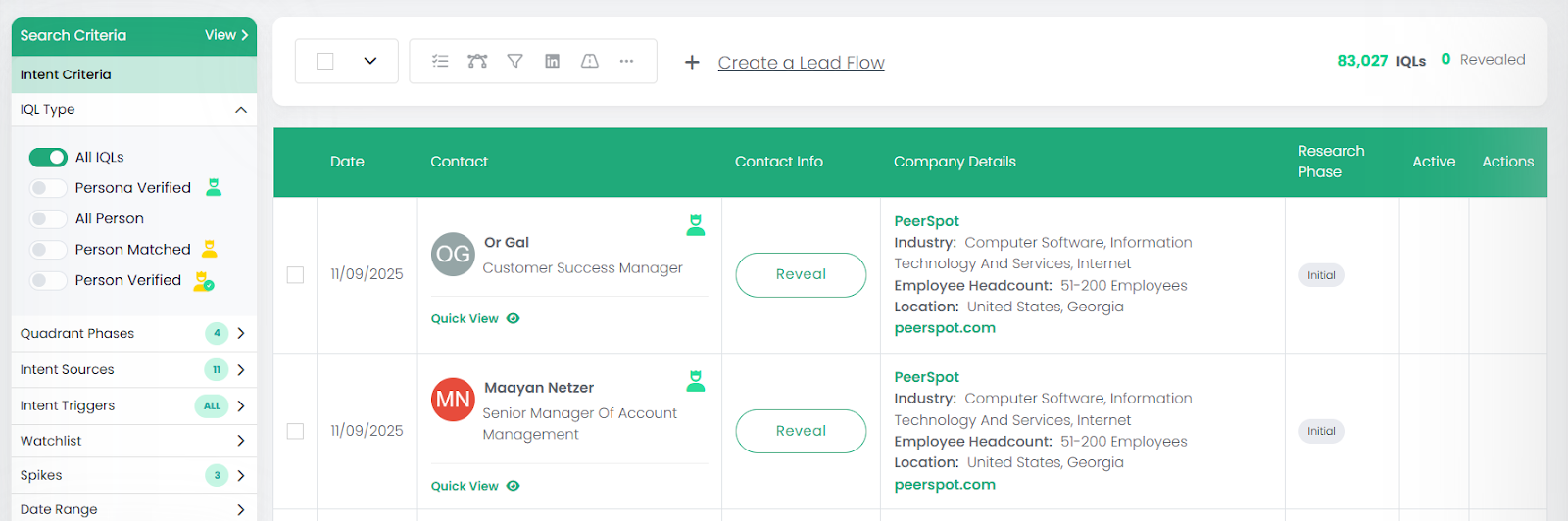This screenshot has height=521, width=1568.
Task: Click the LinkedIn icon in the toolbar
Action: 553,61
